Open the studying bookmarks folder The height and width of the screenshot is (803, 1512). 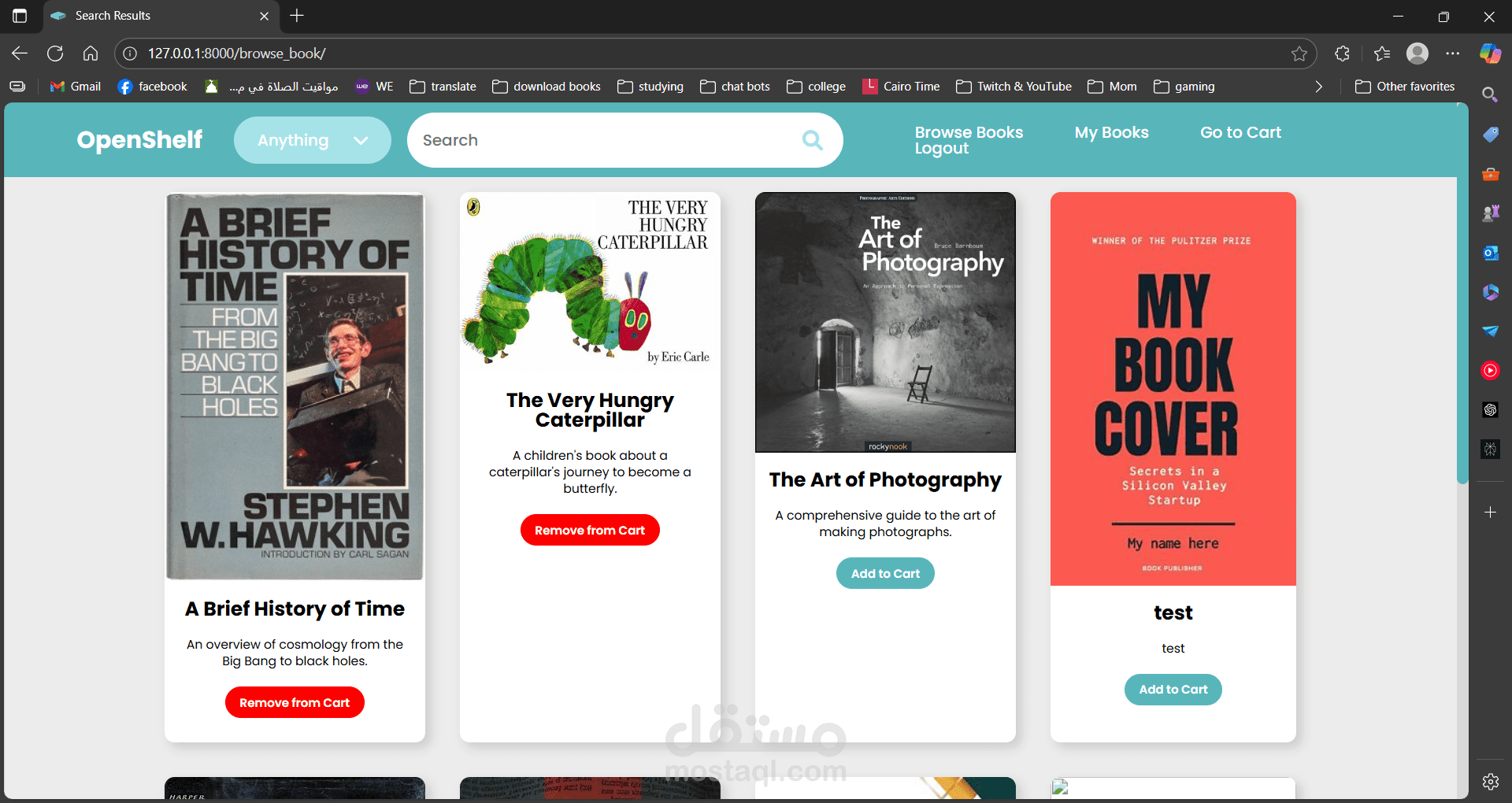point(650,87)
